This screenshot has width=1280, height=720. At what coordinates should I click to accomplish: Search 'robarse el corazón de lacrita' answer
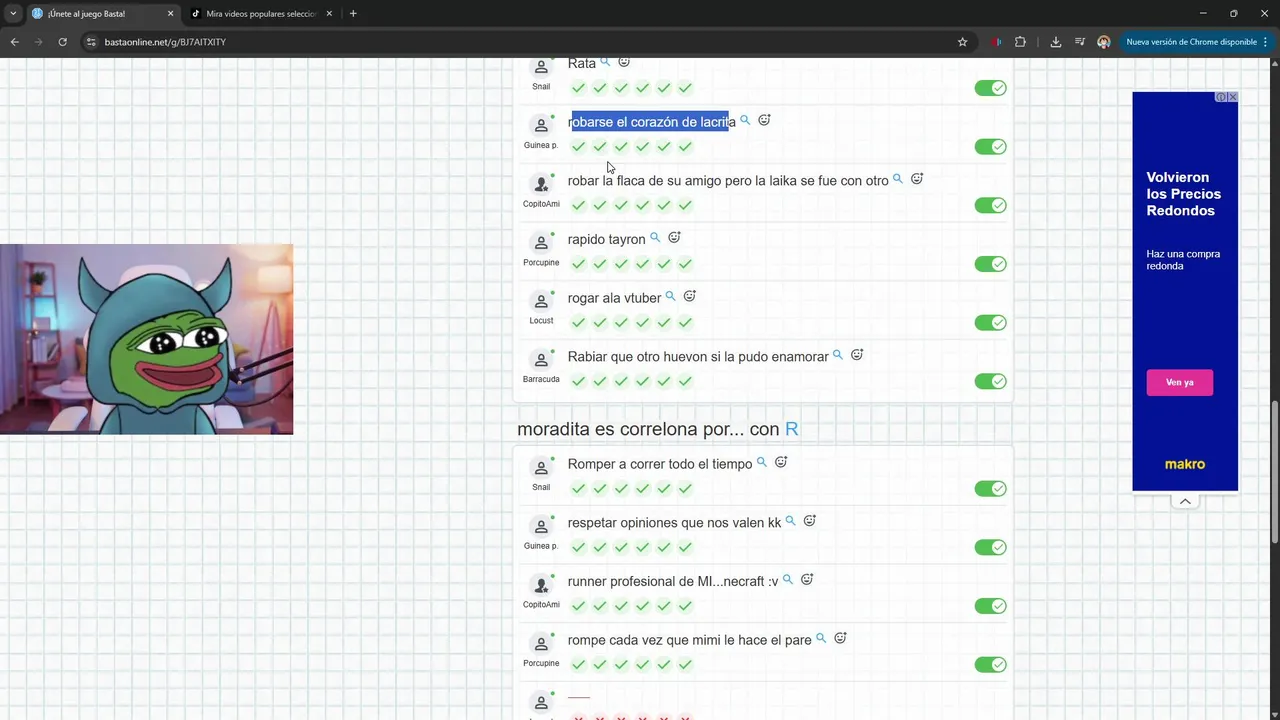point(745,120)
